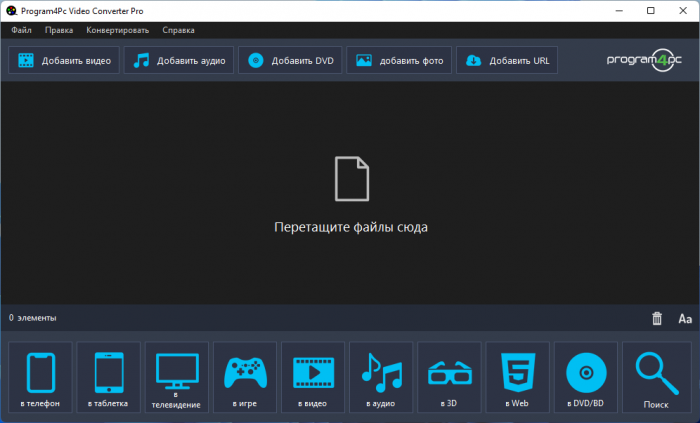Open the Правка menu
The width and height of the screenshot is (700, 423).
(x=59, y=30)
